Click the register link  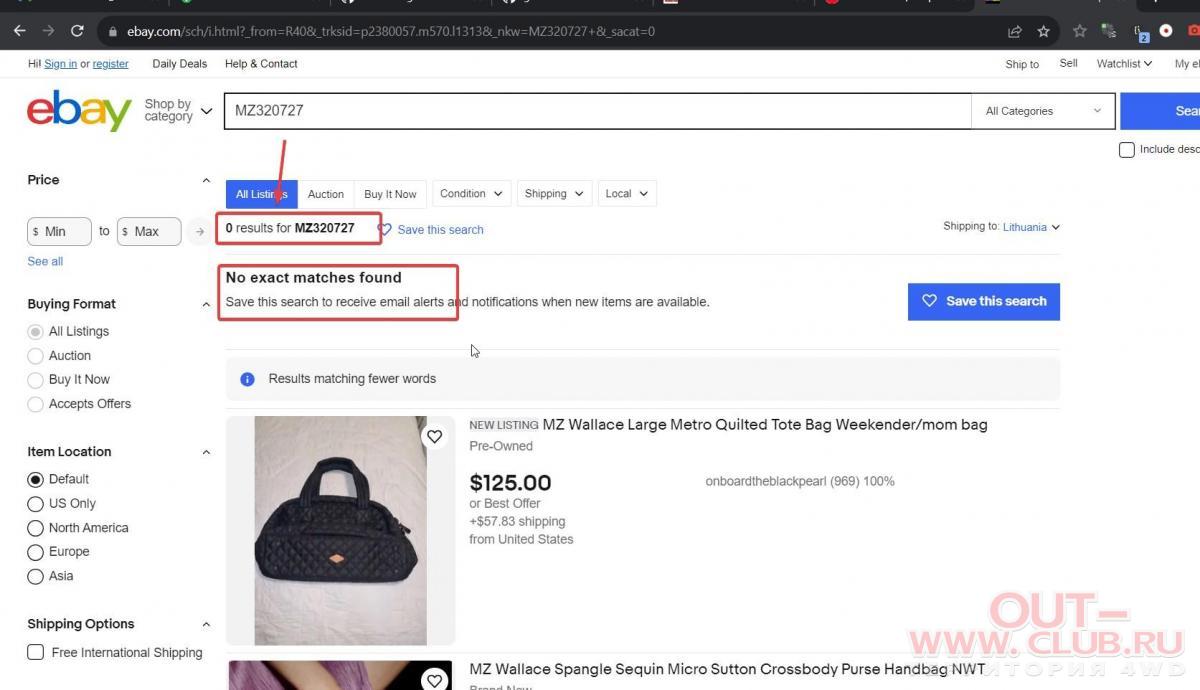click(x=110, y=64)
